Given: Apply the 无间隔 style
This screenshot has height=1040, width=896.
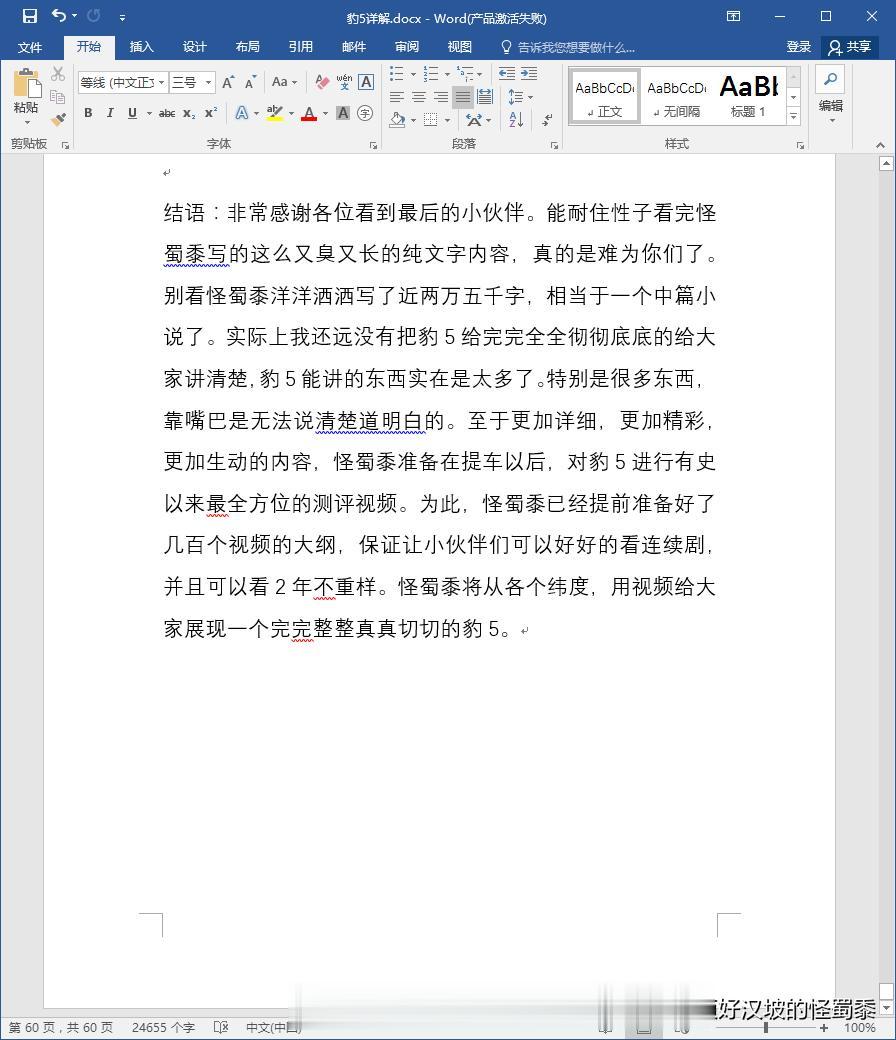Looking at the screenshot, I should point(676,96).
